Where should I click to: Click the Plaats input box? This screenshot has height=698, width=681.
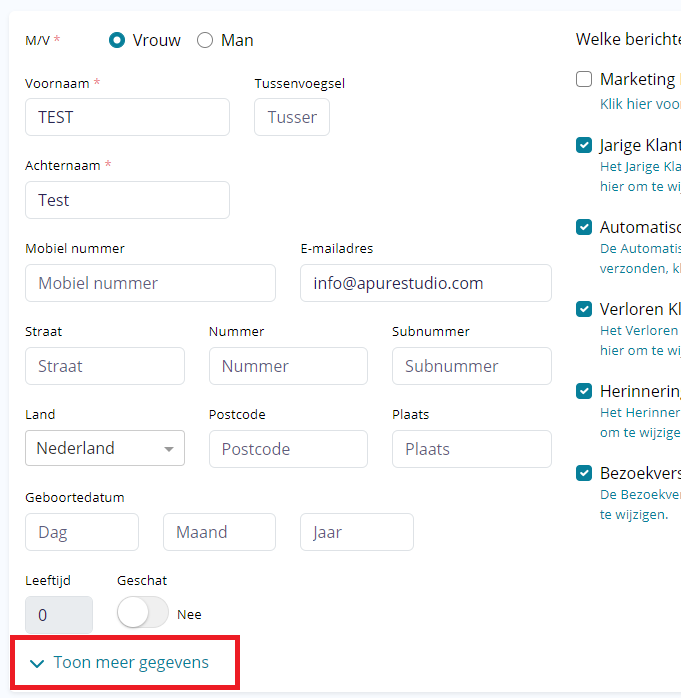[x=471, y=449]
